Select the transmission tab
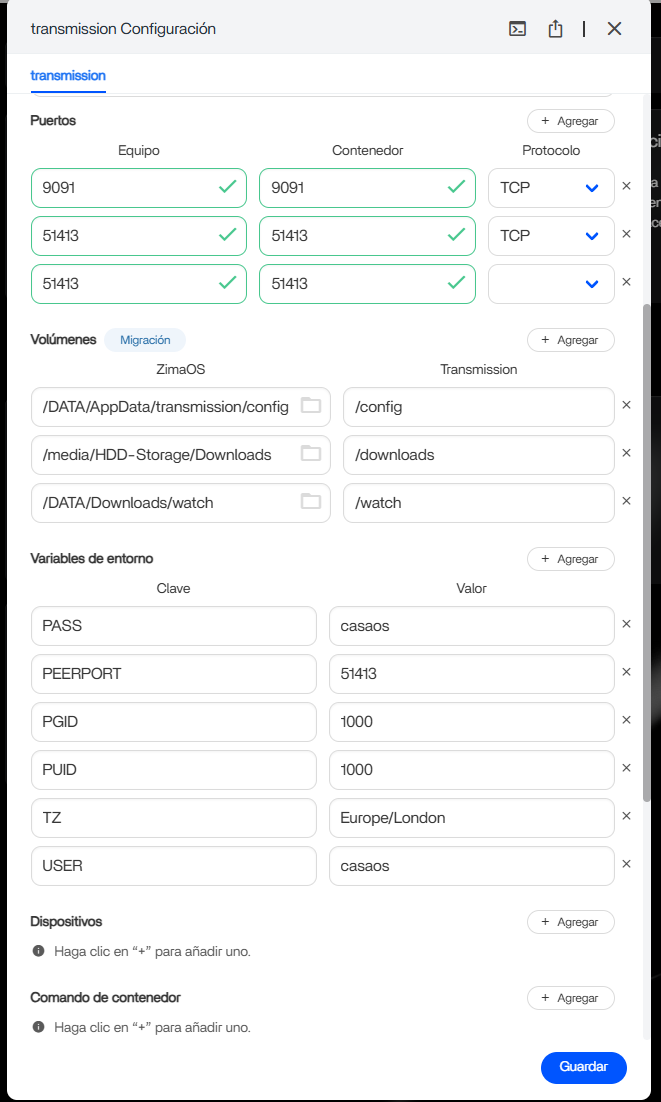 (68, 76)
